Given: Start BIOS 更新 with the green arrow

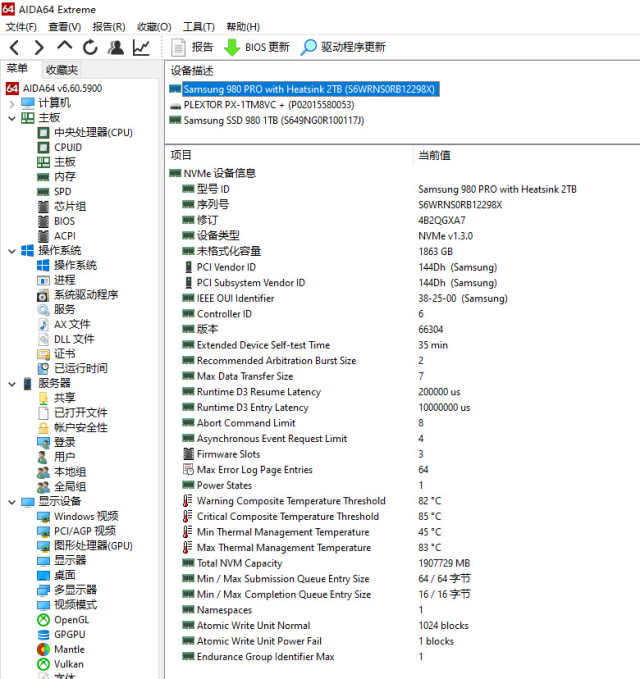Looking at the screenshot, I should (x=256, y=47).
